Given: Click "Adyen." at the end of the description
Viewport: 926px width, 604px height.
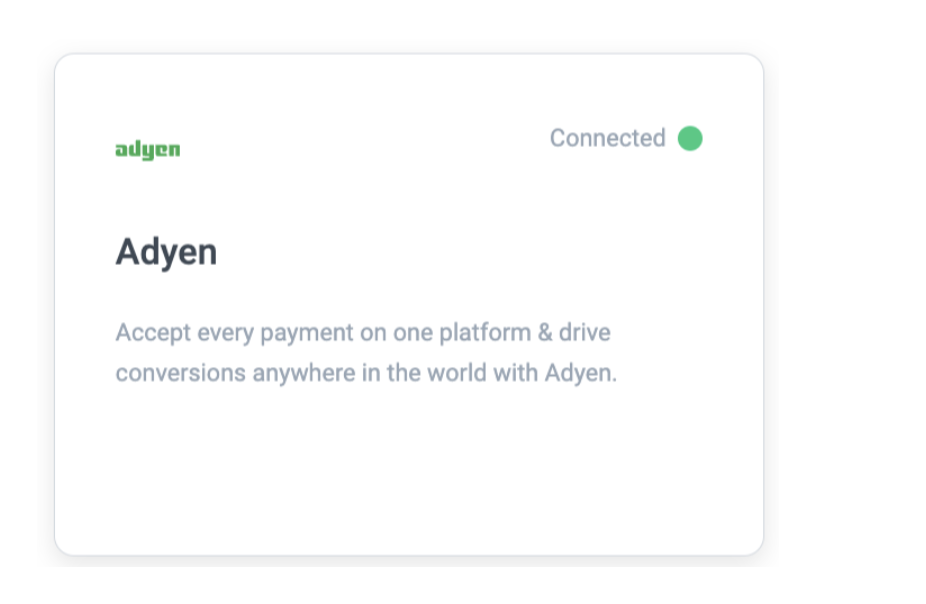Looking at the screenshot, I should pos(581,374).
